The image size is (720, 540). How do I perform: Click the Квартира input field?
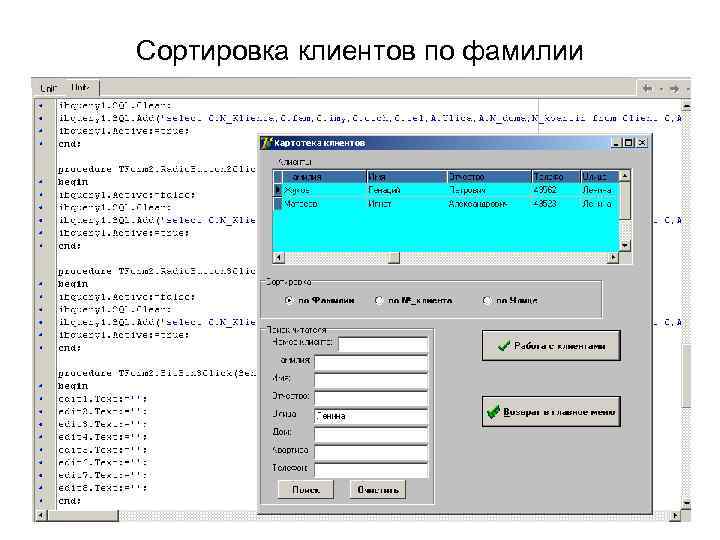tap(371, 452)
